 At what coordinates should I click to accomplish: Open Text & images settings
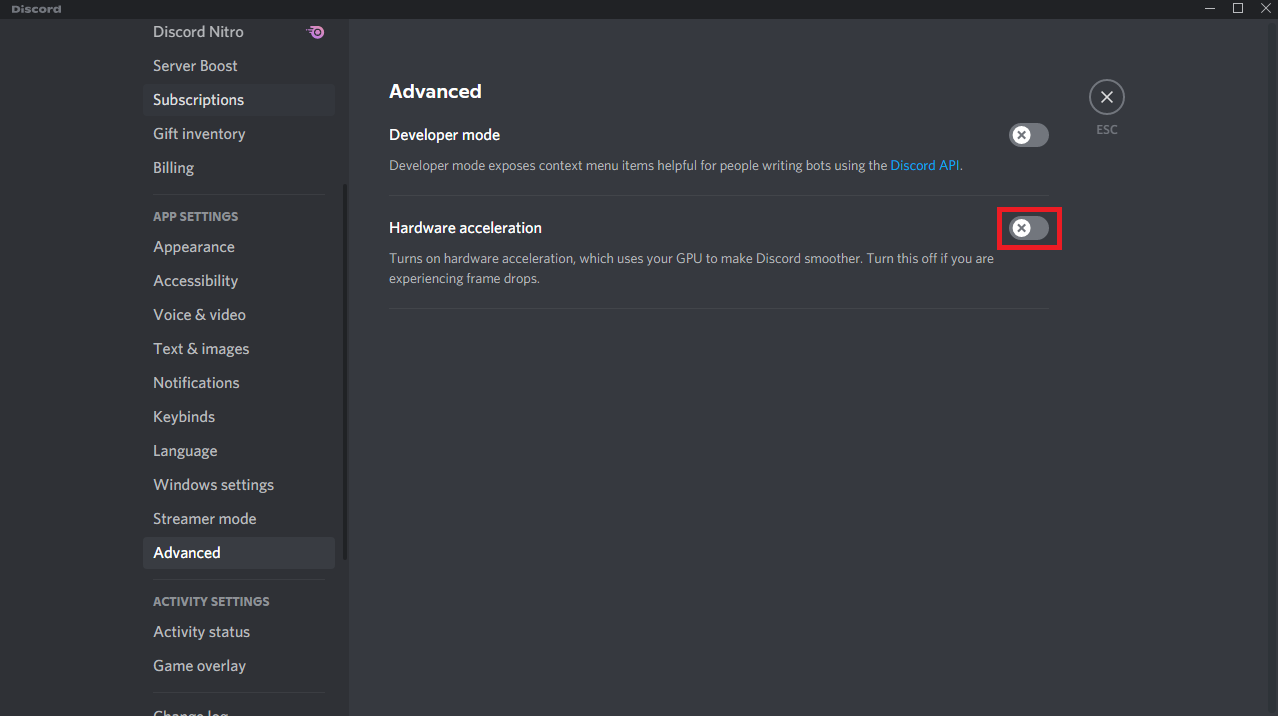coord(201,349)
